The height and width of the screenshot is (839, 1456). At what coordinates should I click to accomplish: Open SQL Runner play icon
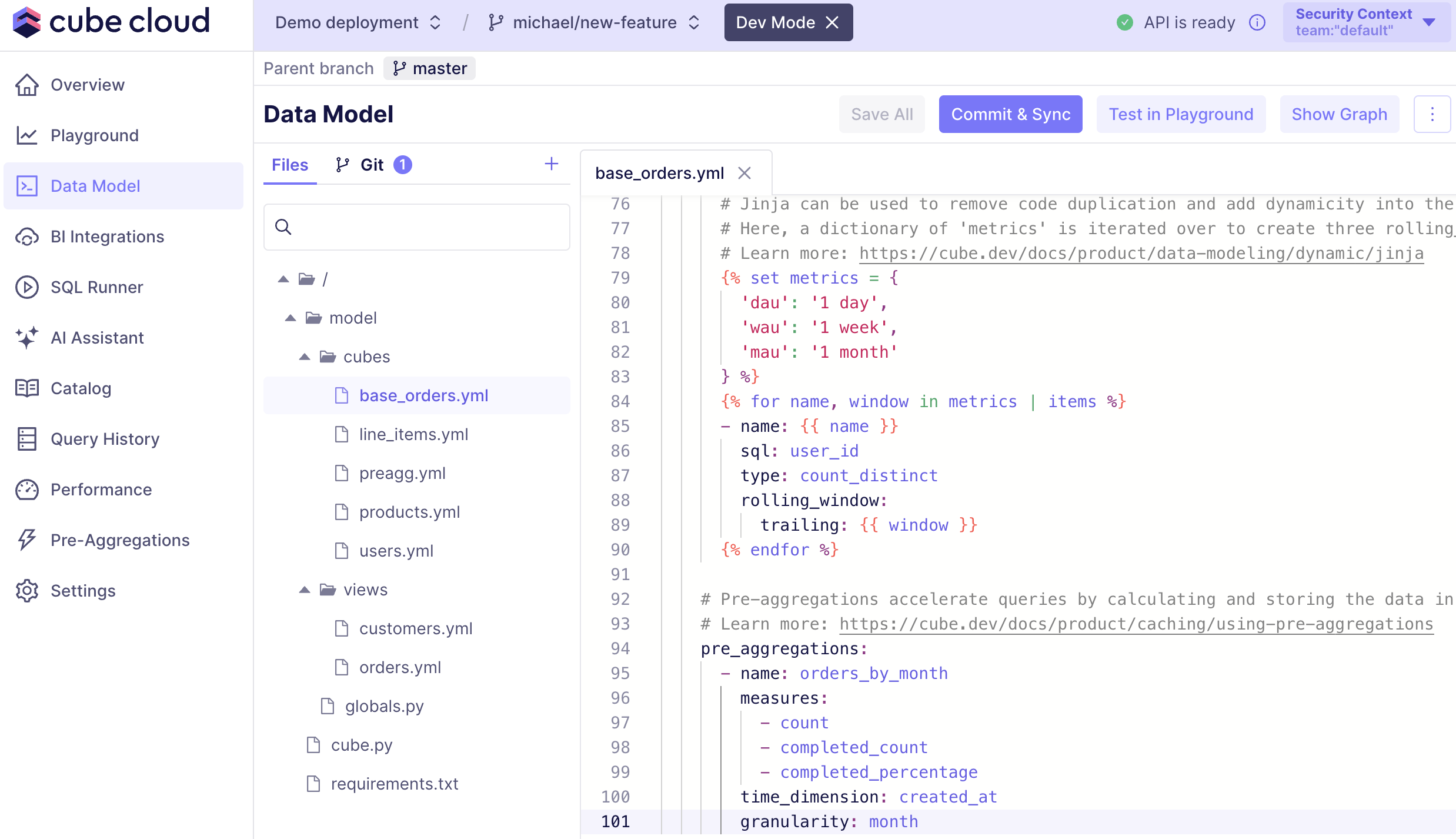27,287
